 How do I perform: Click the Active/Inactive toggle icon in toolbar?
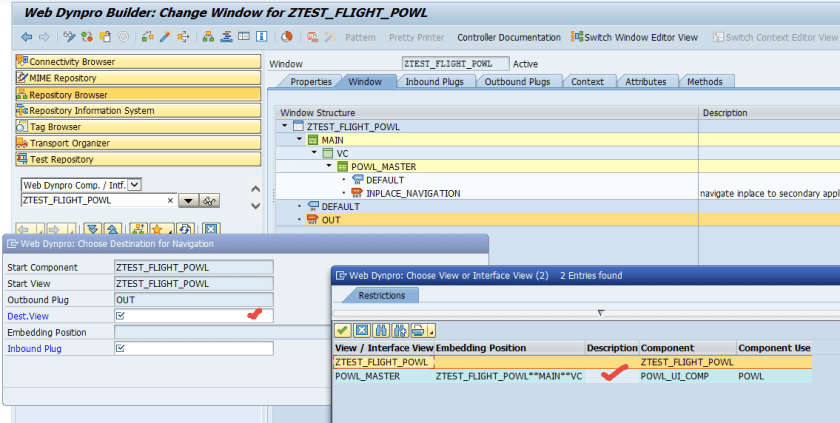(x=87, y=37)
